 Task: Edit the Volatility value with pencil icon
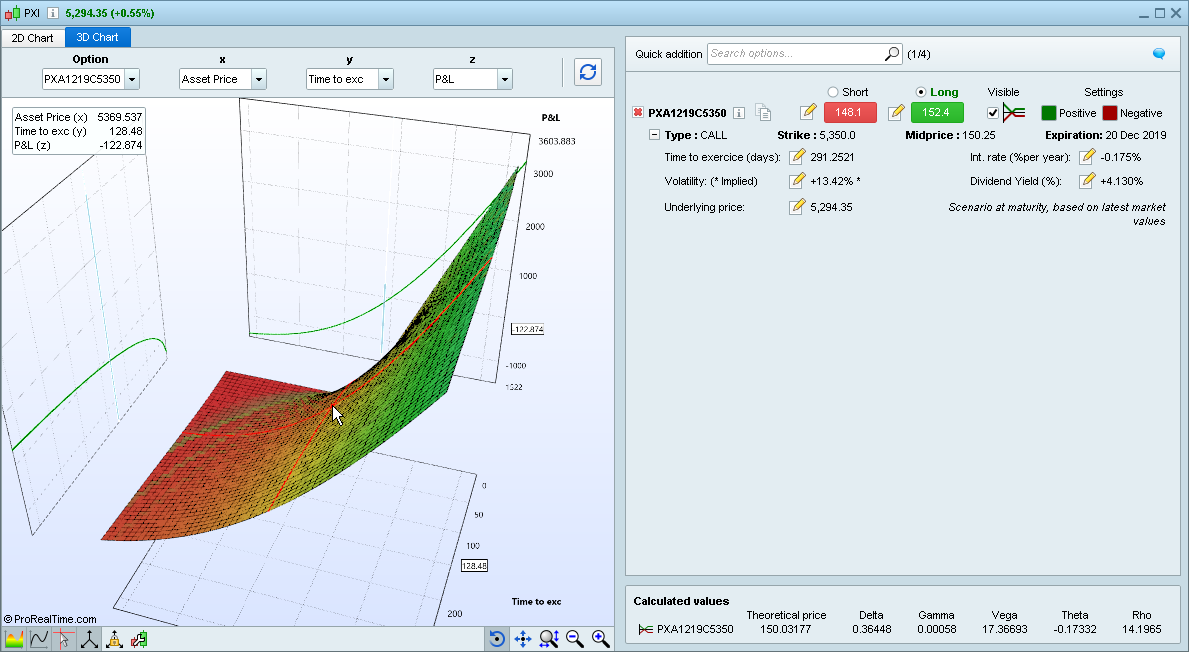tap(797, 181)
